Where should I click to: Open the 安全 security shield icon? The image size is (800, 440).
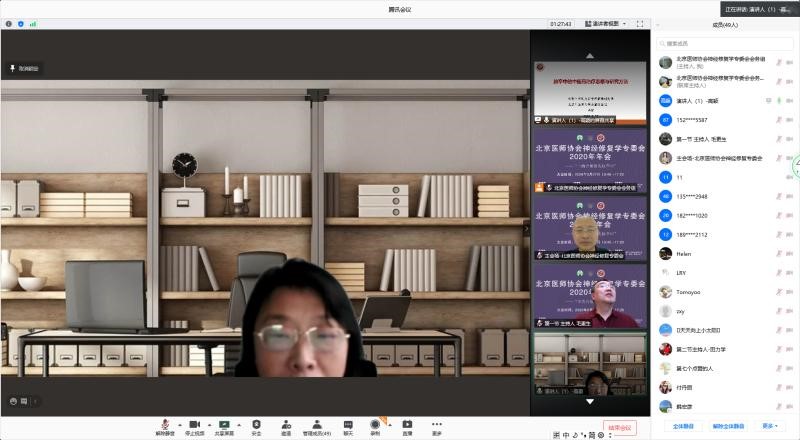(256, 424)
